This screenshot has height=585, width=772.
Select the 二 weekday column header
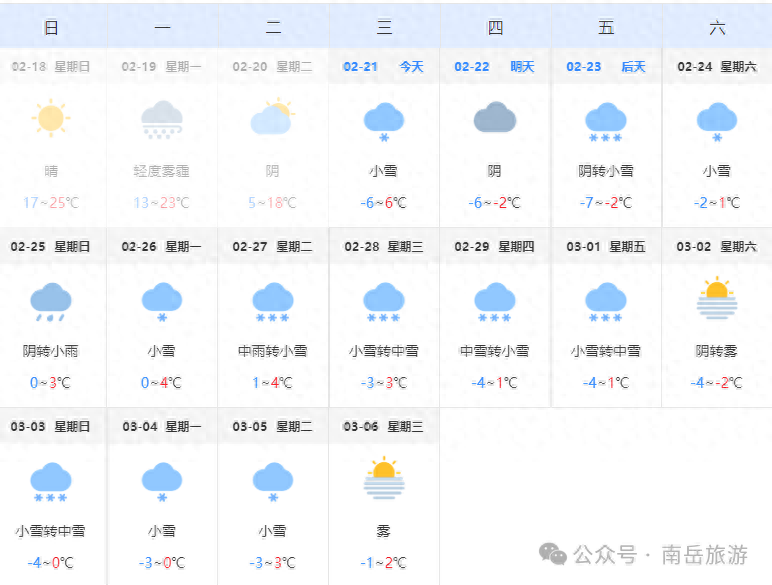click(273, 27)
